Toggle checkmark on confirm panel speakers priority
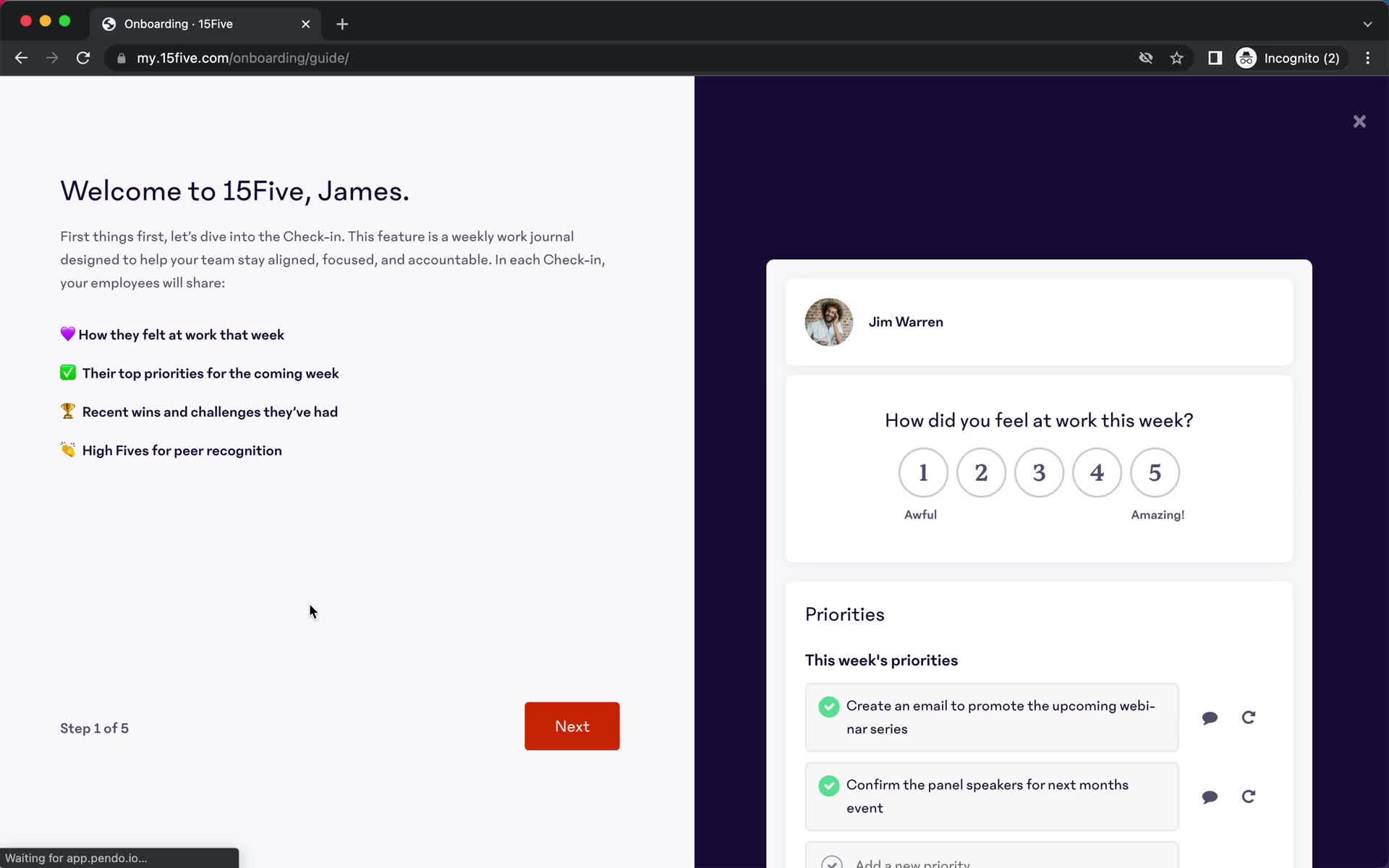Image resolution: width=1389 pixels, height=868 pixels. tap(829, 786)
